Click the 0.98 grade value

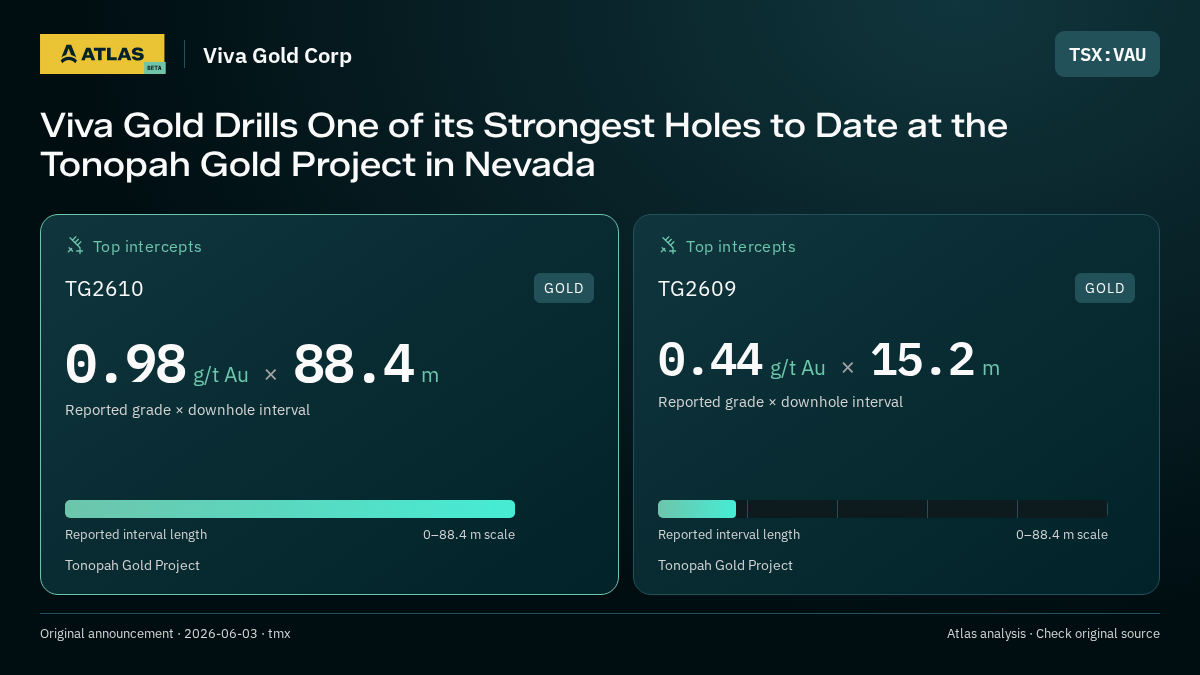click(126, 364)
